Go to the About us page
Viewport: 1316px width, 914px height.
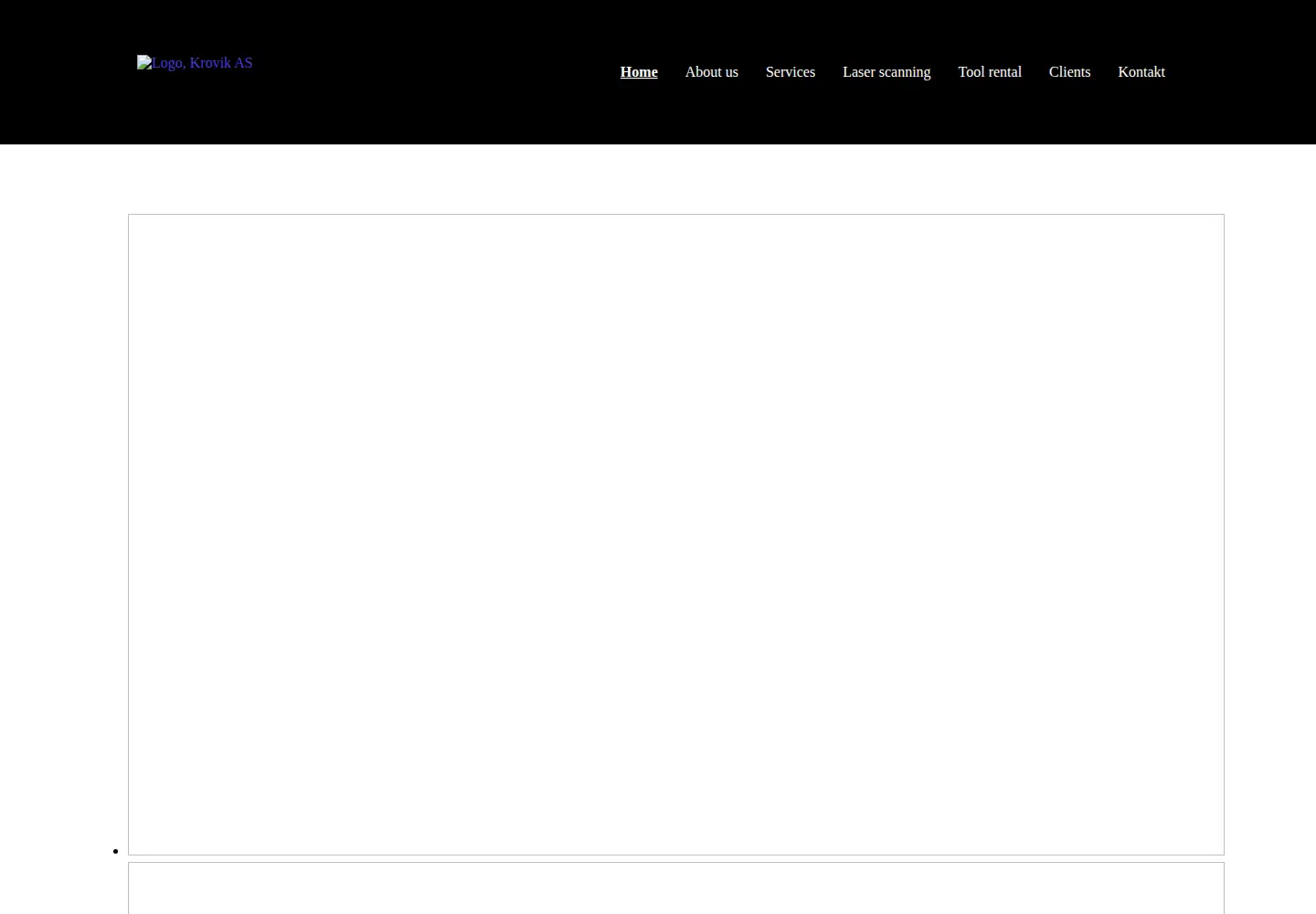click(x=712, y=72)
